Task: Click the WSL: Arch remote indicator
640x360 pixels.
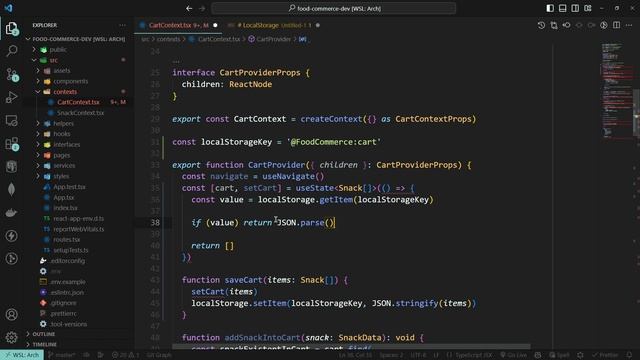Action: click(x=22, y=355)
